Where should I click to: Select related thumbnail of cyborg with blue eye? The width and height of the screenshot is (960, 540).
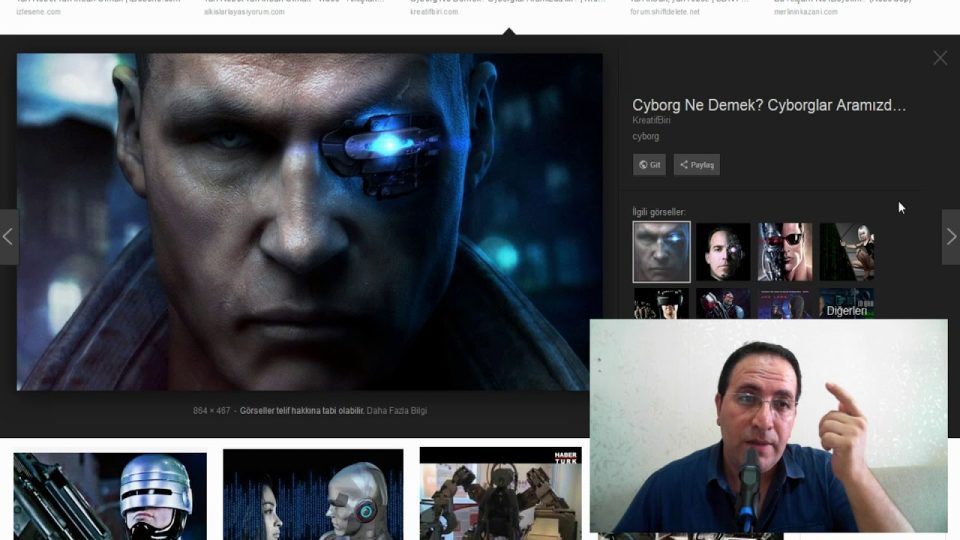(x=661, y=252)
